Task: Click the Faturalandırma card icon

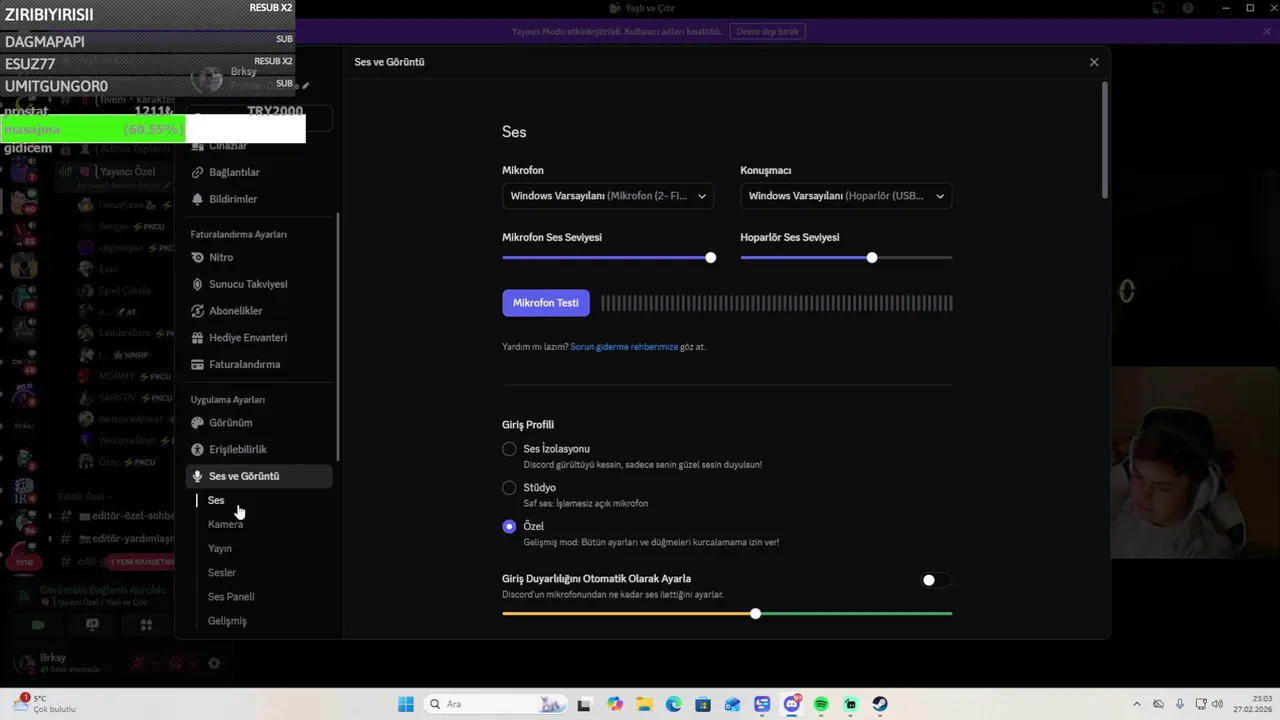Action: click(197, 365)
